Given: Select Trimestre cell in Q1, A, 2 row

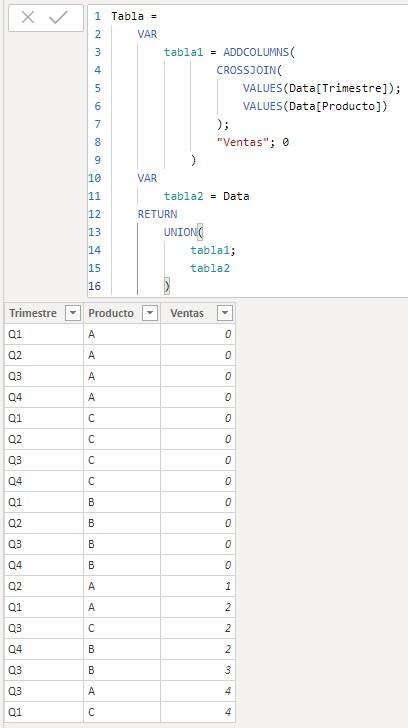Looking at the screenshot, I should [44, 607].
